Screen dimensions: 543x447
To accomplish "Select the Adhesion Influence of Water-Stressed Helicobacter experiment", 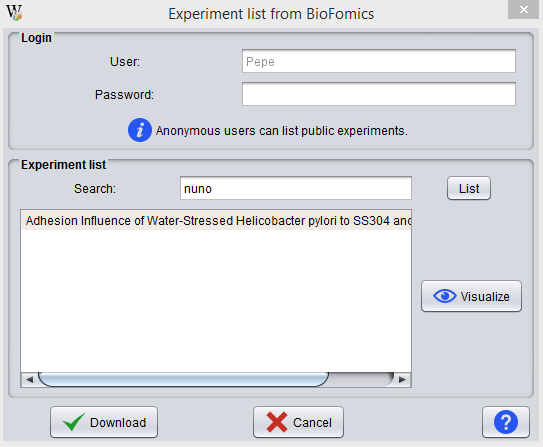I will pos(216,221).
